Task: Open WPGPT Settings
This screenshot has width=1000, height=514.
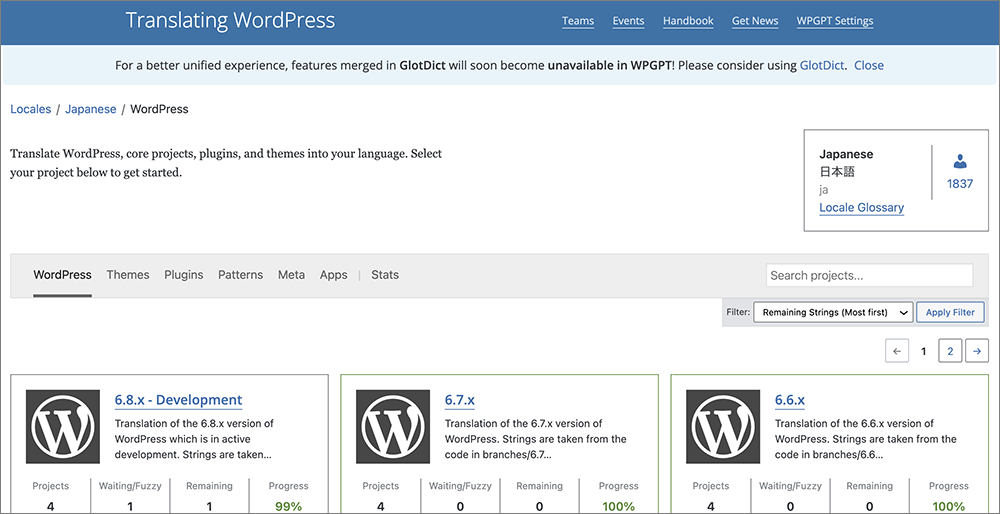Action: 835,21
